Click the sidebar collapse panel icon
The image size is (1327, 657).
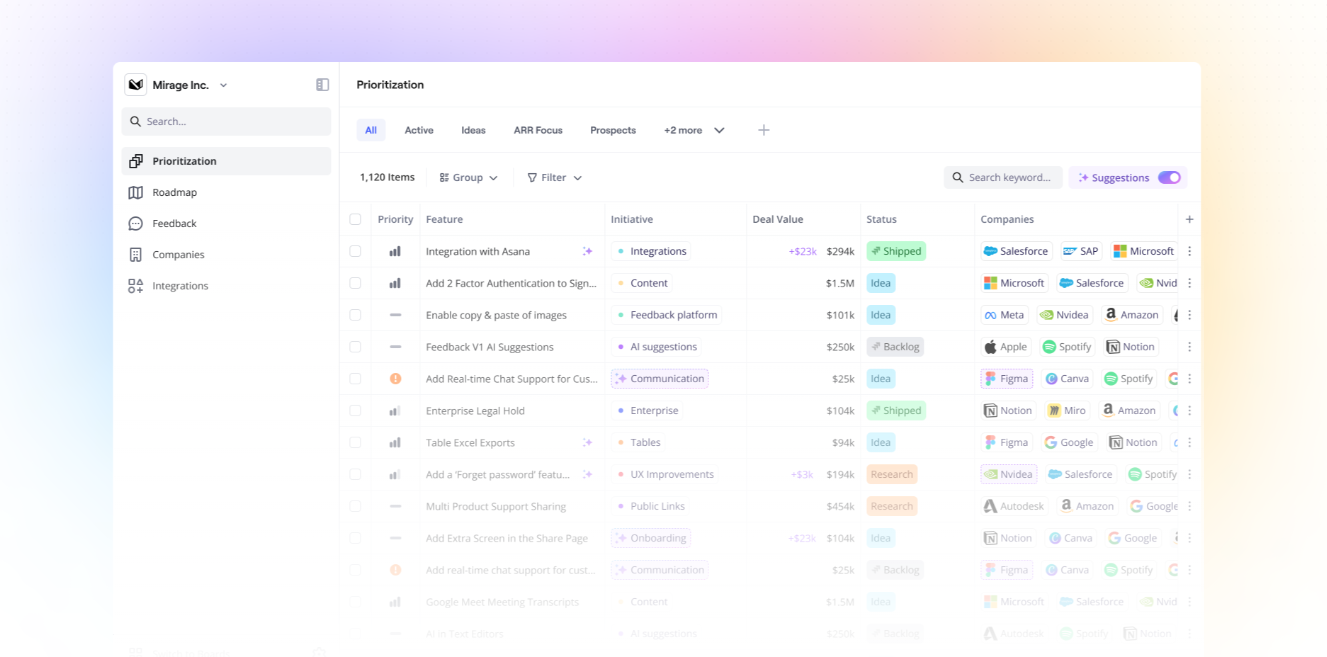tap(322, 85)
